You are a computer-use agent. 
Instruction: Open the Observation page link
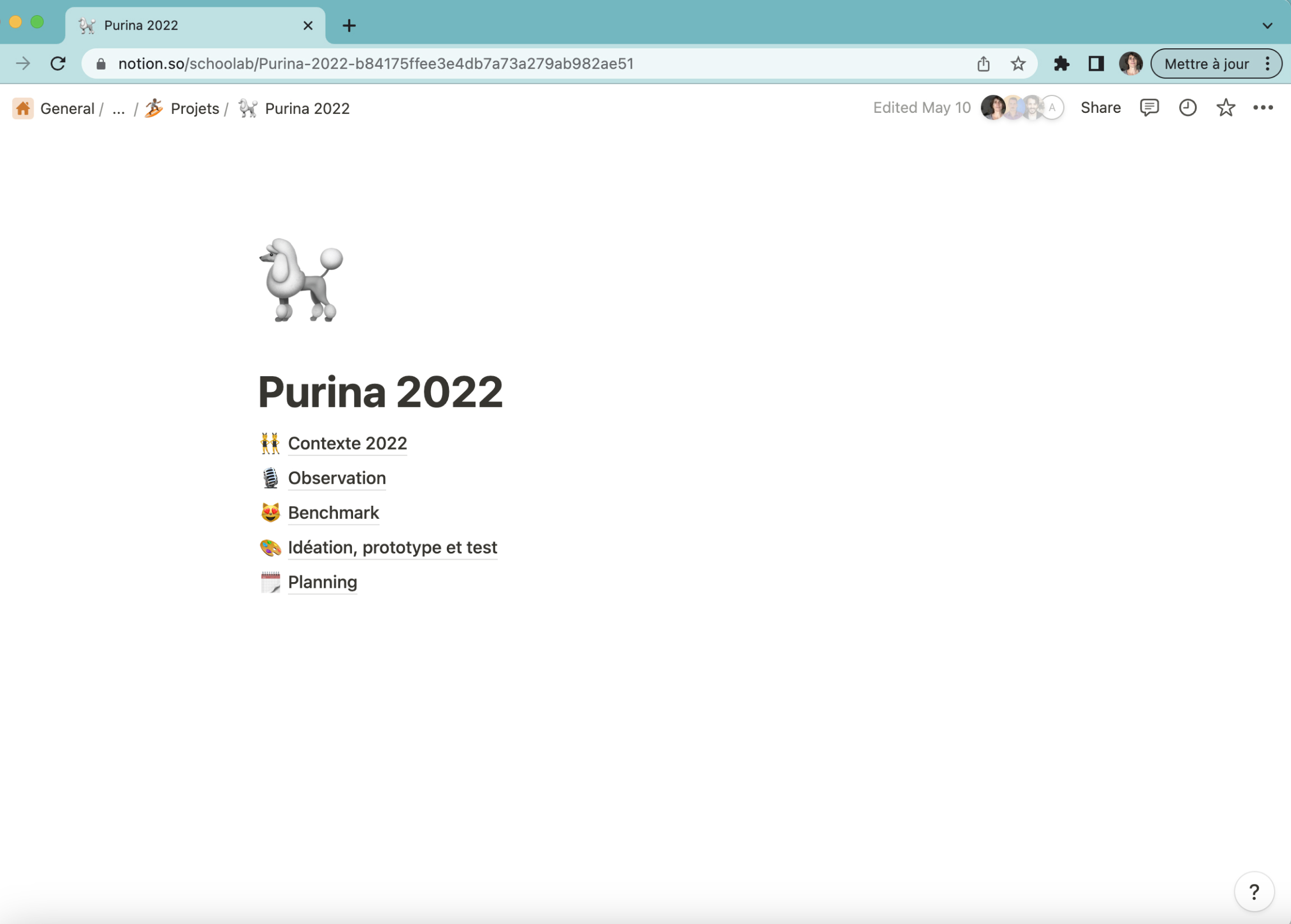point(337,478)
